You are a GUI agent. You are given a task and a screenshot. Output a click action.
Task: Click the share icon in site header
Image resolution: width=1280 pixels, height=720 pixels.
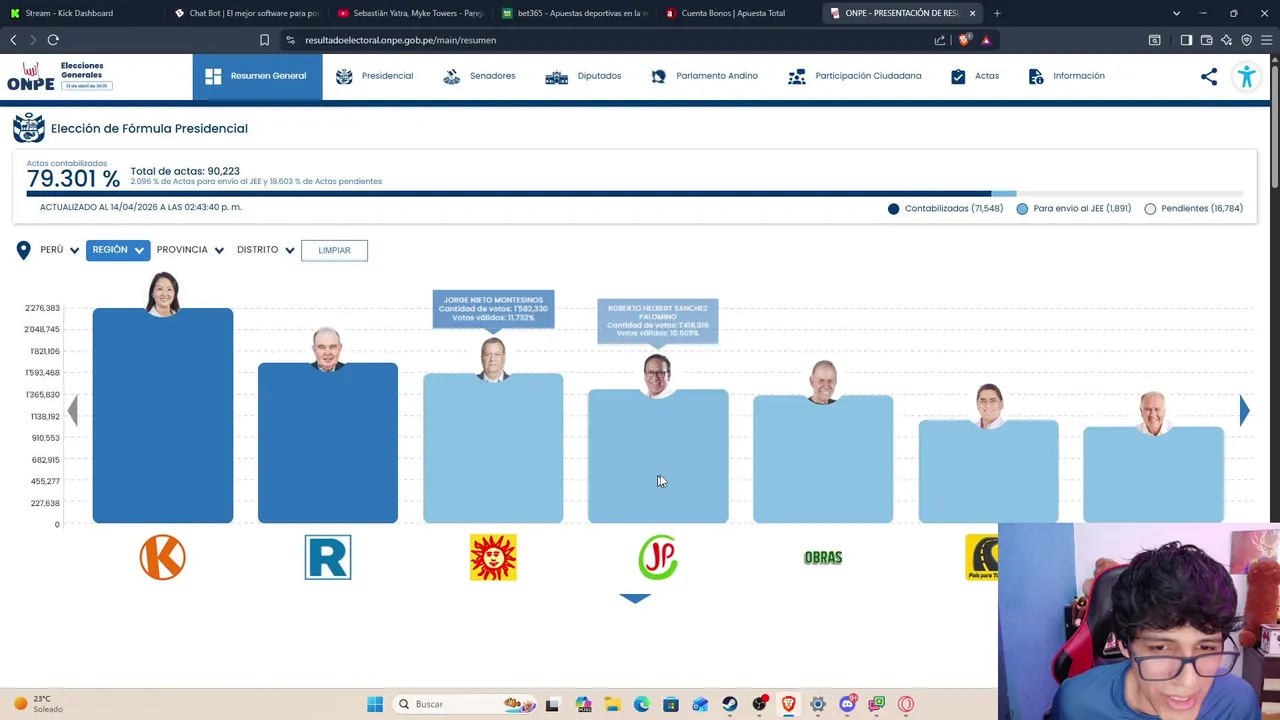coord(1209,76)
